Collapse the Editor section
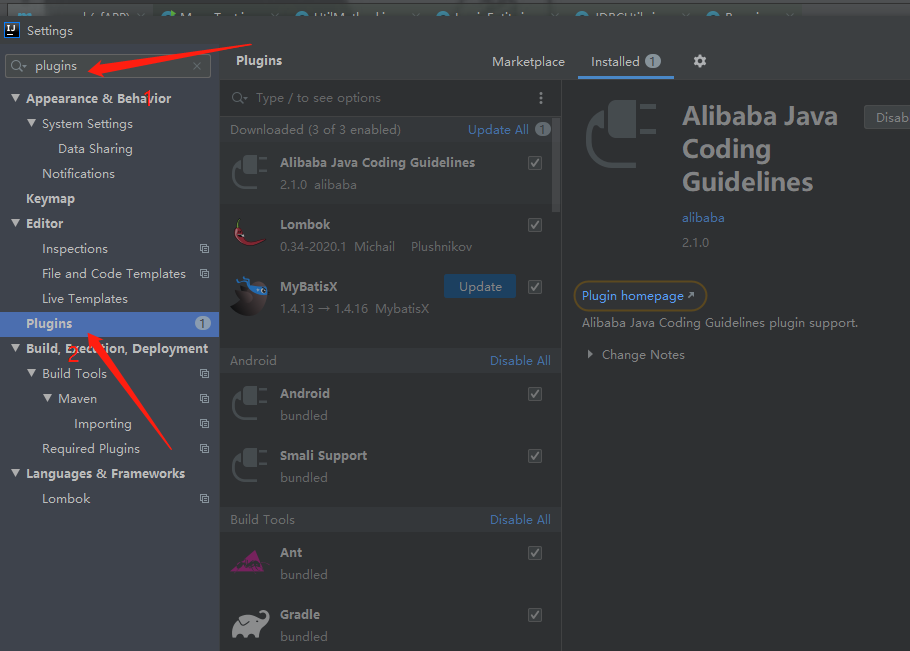 (16, 223)
